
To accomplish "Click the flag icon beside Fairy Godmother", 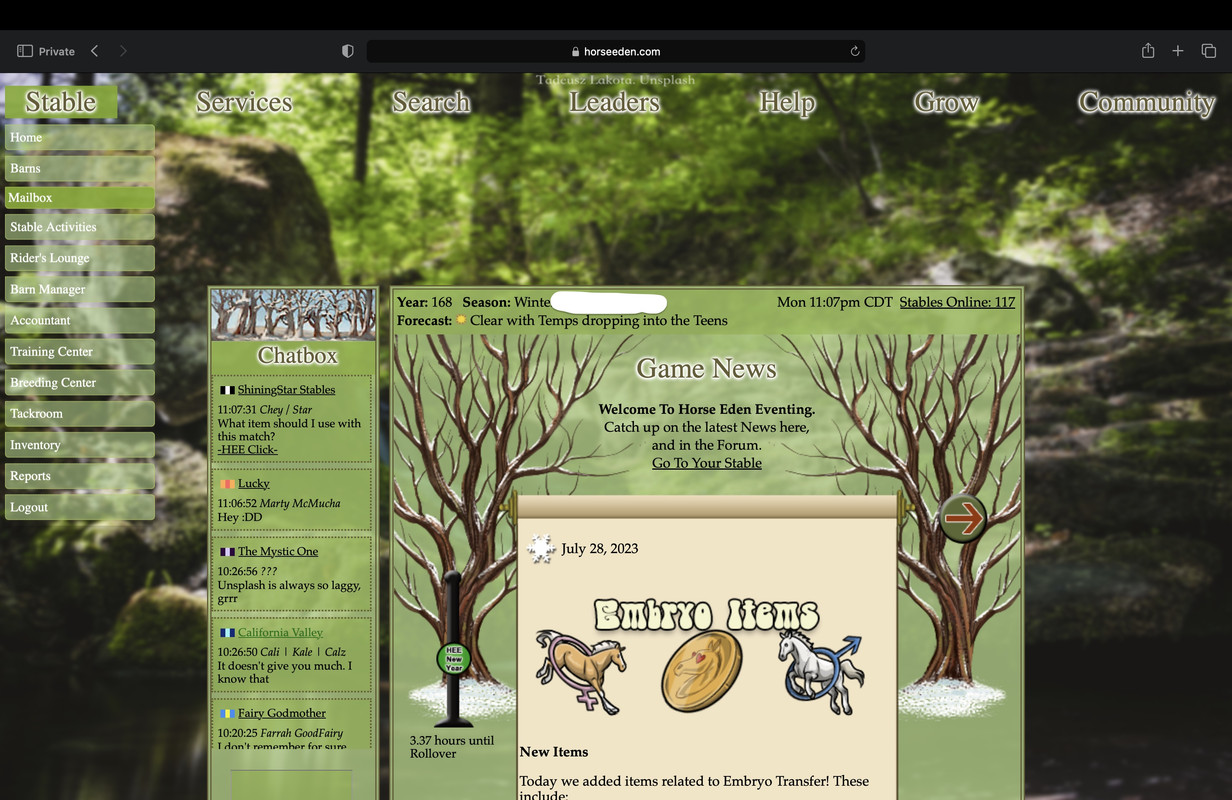I will (x=227, y=714).
